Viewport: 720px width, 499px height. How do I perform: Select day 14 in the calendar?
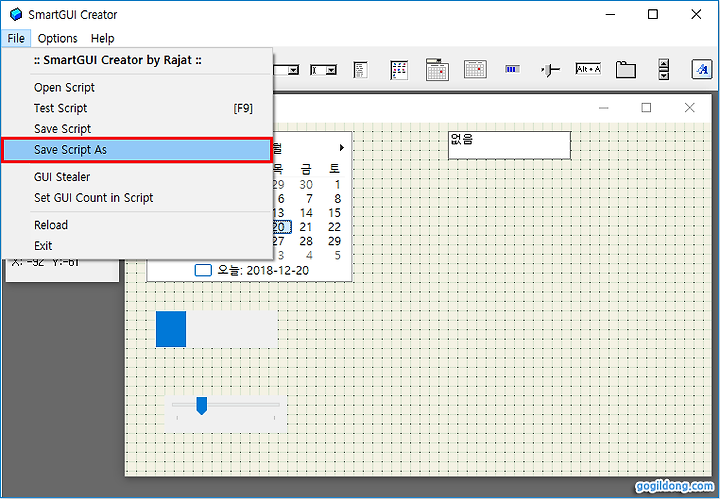coord(306,213)
